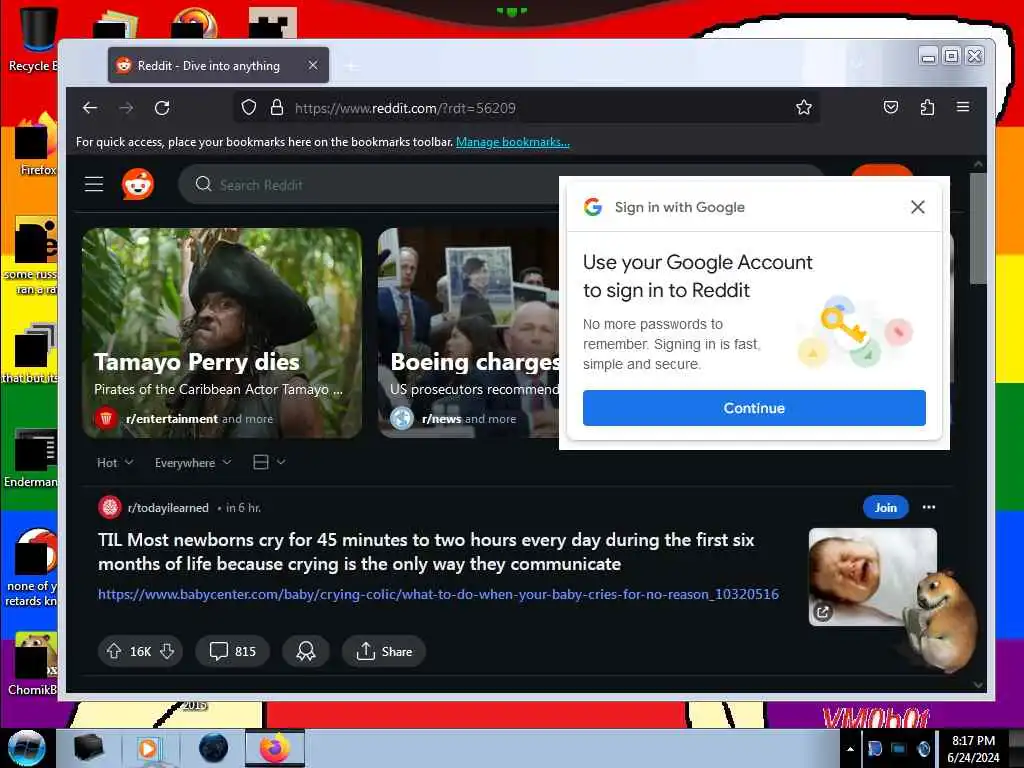1024x768 pixels.
Task: Open the r/todayilearned subreddit name
Action: coord(168,507)
